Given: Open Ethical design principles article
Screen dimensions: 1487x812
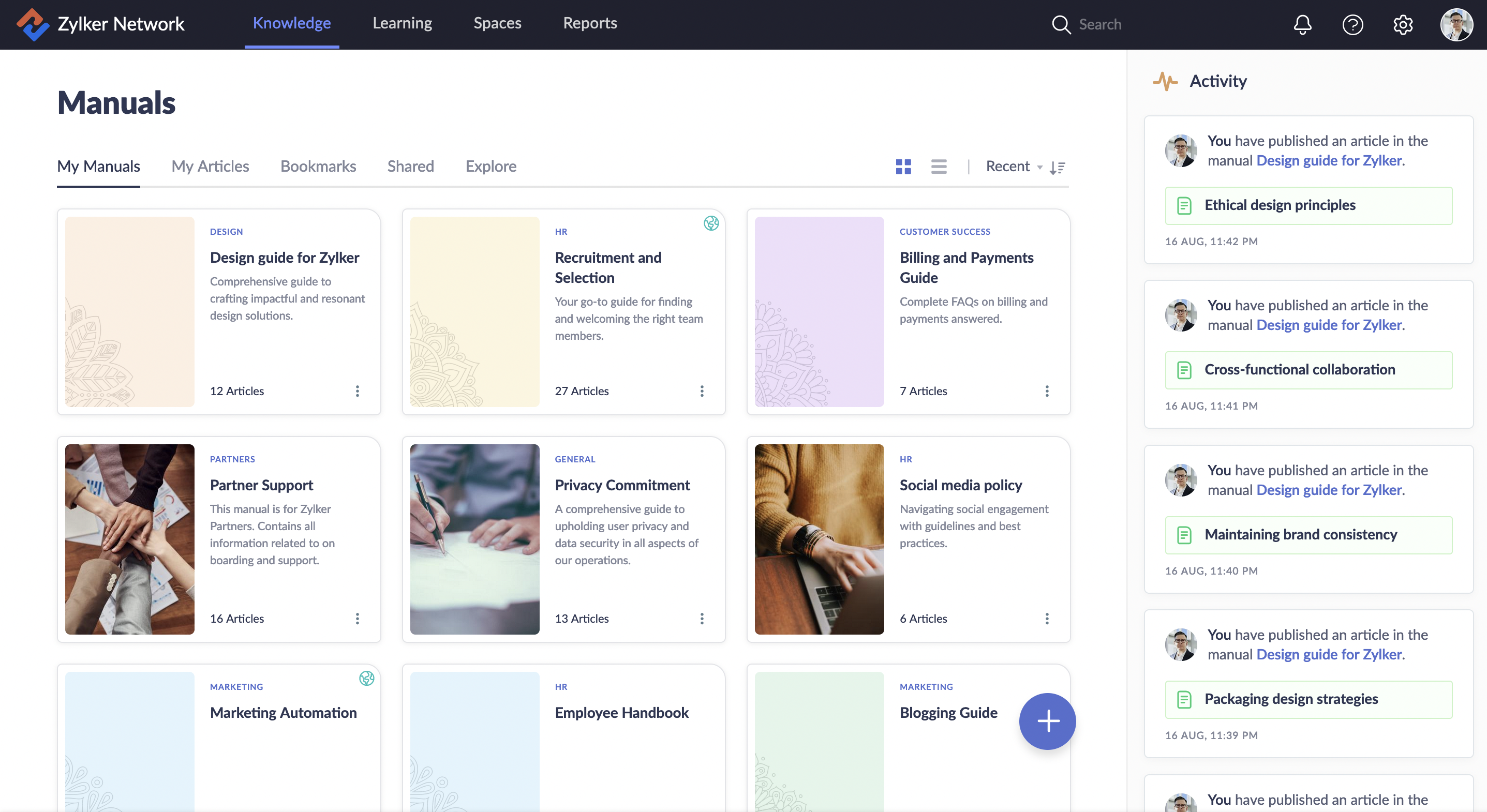Looking at the screenshot, I should pyautogui.click(x=1308, y=205).
